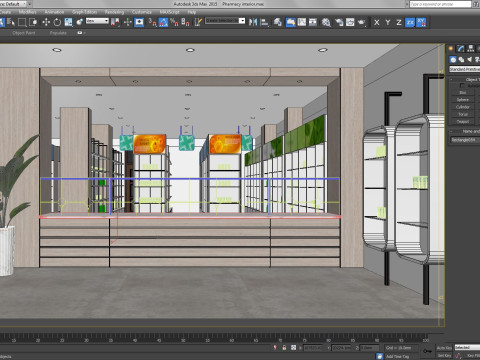The height and width of the screenshot is (360, 480).
Task: Toggle the ZX plane constraint
Action: (410, 22)
